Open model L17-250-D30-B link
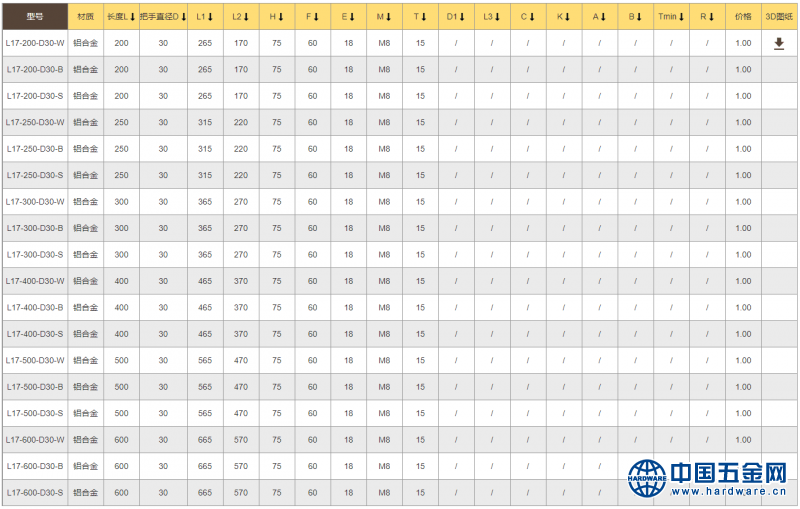Viewport: 800px width, 509px height. tap(35, 149)
